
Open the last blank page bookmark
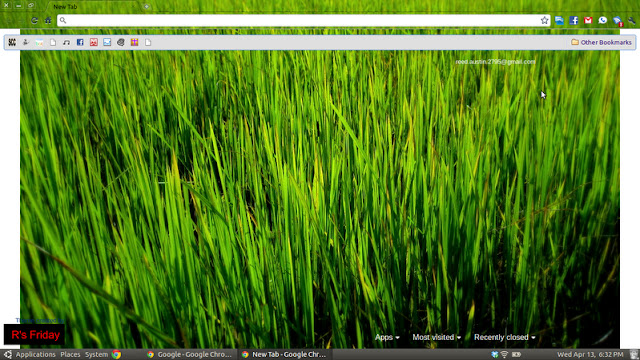[148, 42]
